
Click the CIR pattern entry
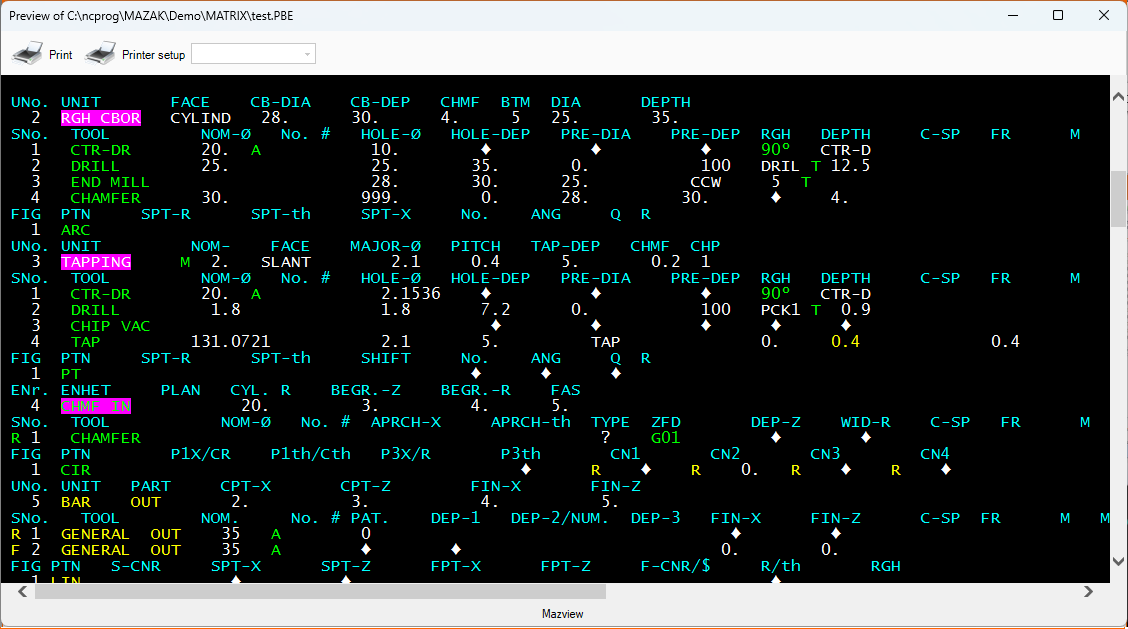[x=76, y=470]
